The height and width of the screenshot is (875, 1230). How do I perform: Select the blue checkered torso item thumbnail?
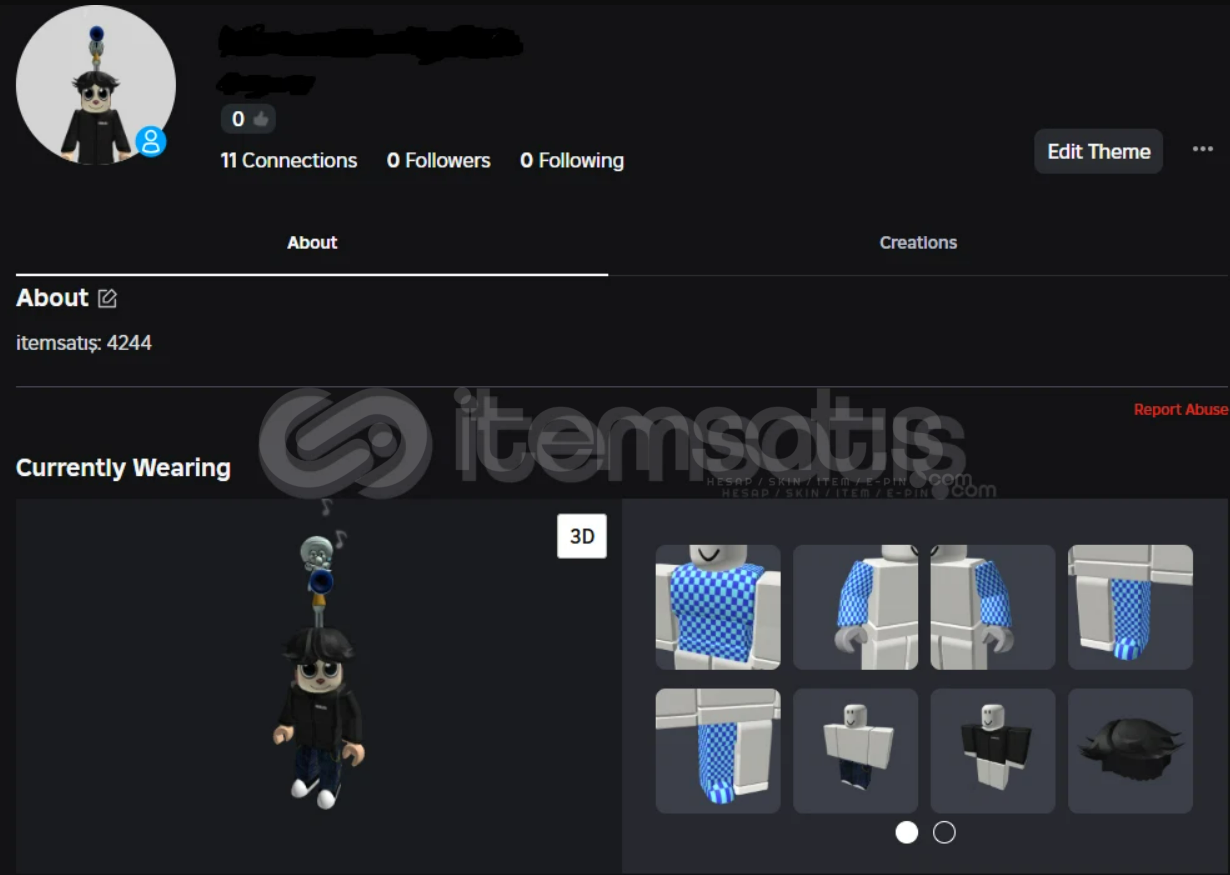tap(718, 607)
